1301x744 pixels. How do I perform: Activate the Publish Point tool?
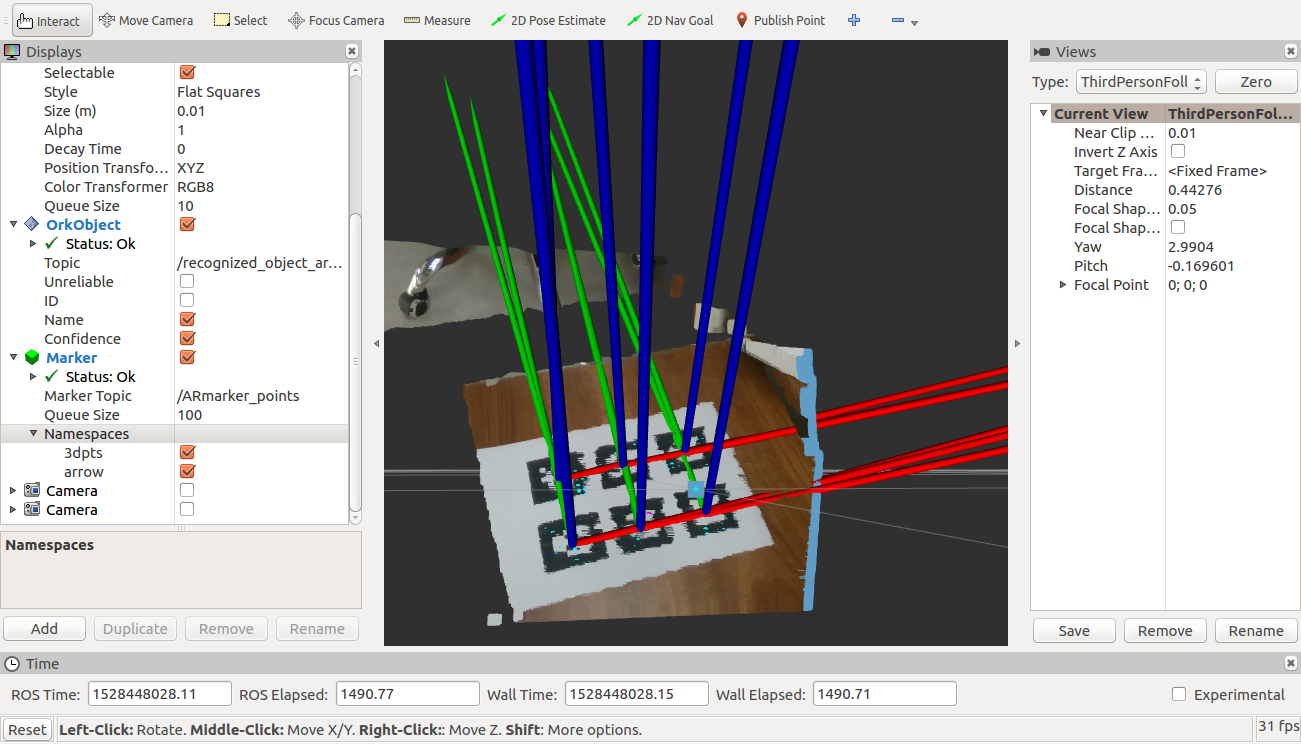point(780,20)
